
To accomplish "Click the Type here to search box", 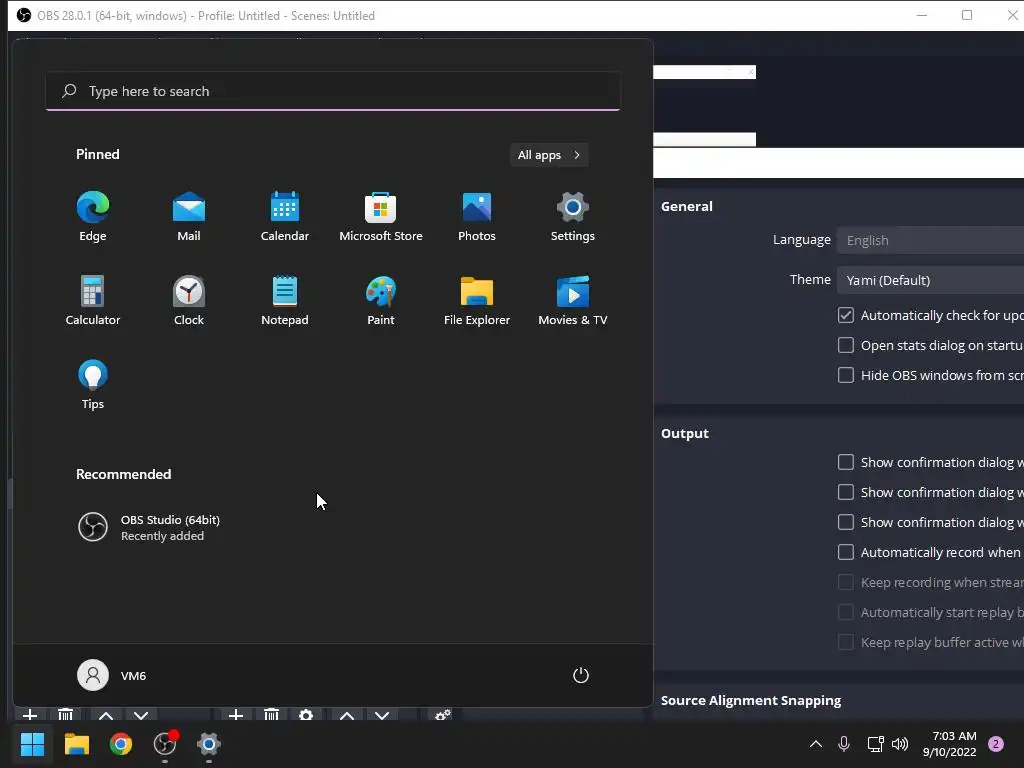I will (x=333, y=91).
